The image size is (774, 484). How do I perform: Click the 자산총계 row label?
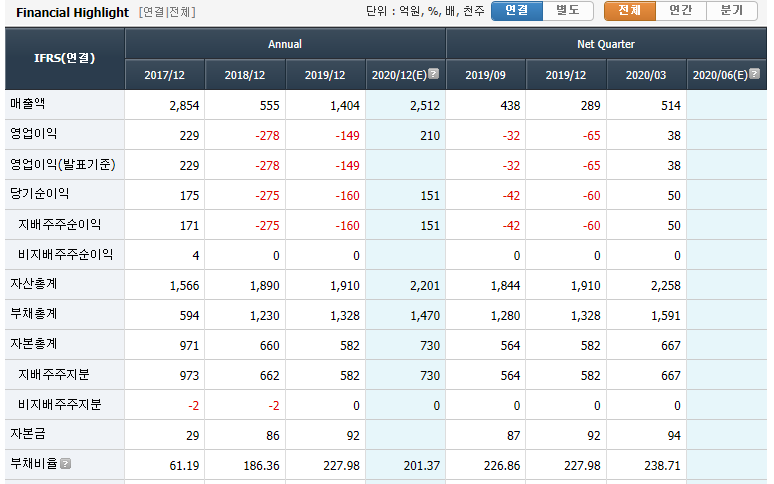click(34, 284)
